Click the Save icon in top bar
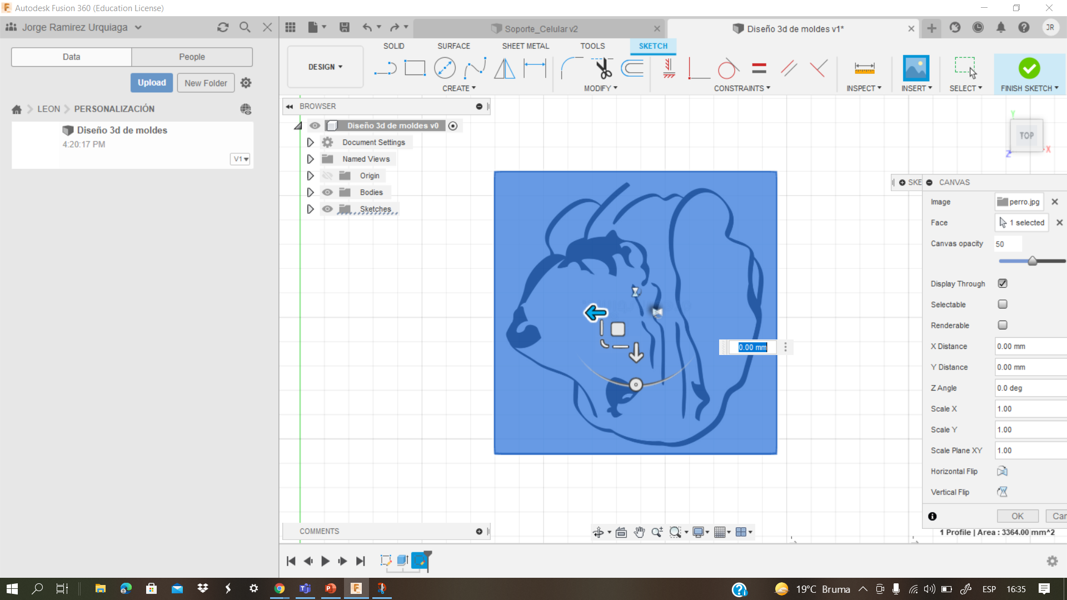 344,27
